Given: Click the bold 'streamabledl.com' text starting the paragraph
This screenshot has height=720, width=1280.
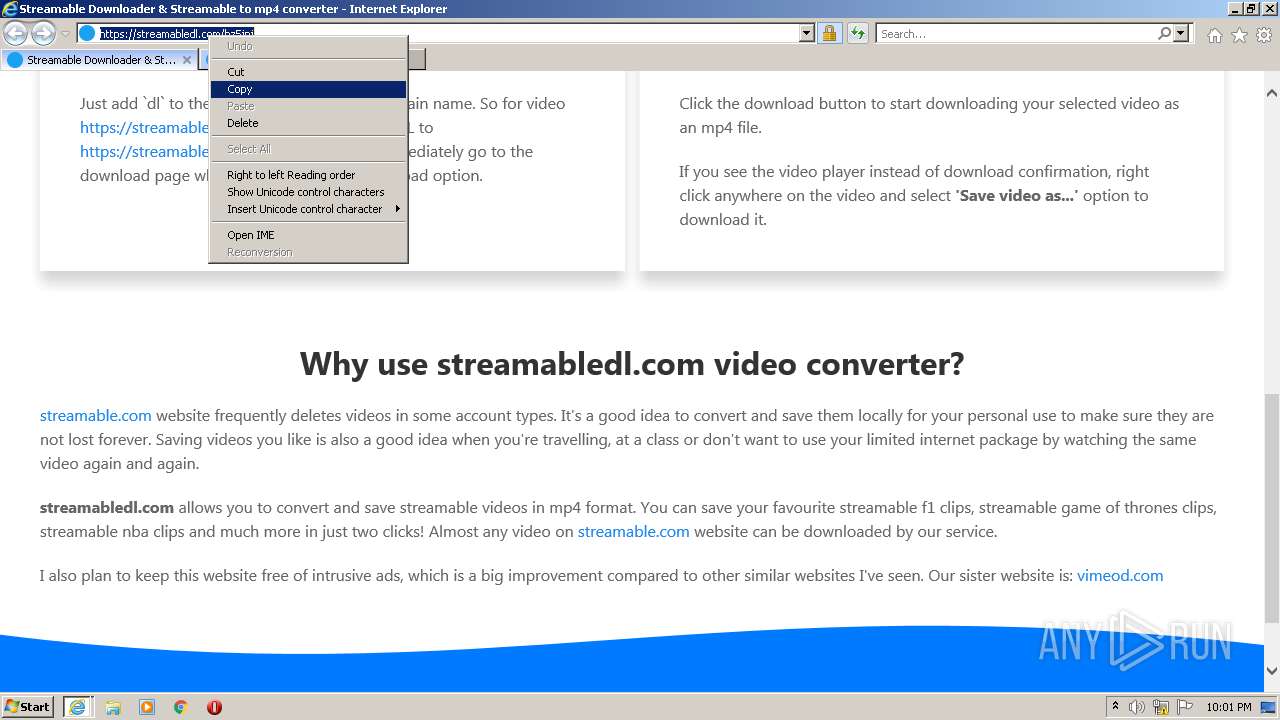Looking at the screenshot, I should click(x=107, y=507).
